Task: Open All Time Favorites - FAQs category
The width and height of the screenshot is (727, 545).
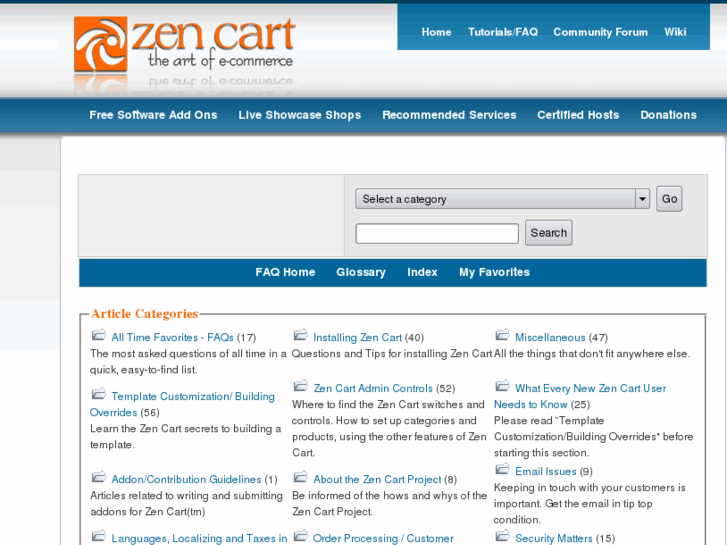Action: tap(172, 338)
